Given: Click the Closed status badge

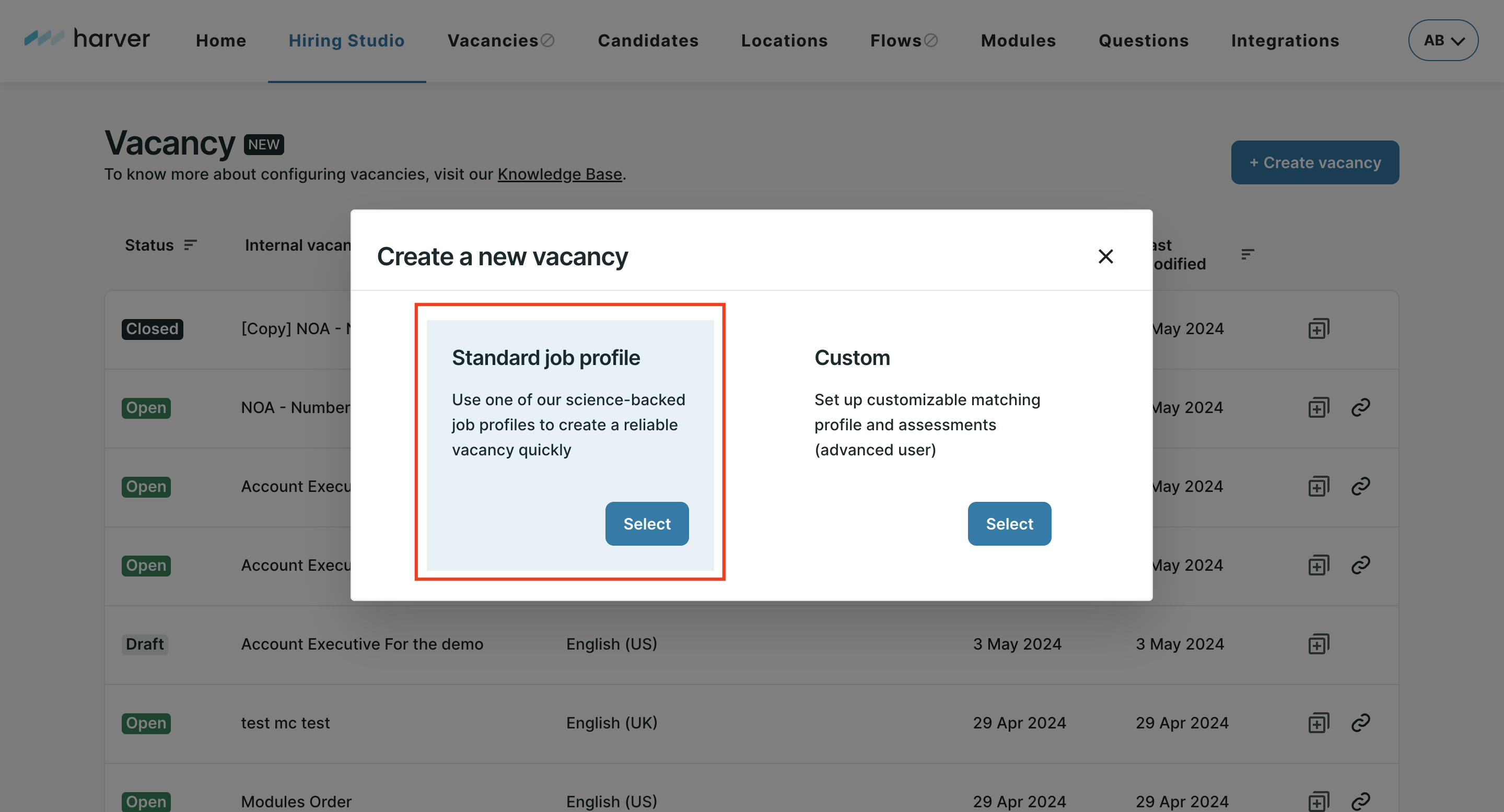Looking at the screenshot, I should (153, 328).
